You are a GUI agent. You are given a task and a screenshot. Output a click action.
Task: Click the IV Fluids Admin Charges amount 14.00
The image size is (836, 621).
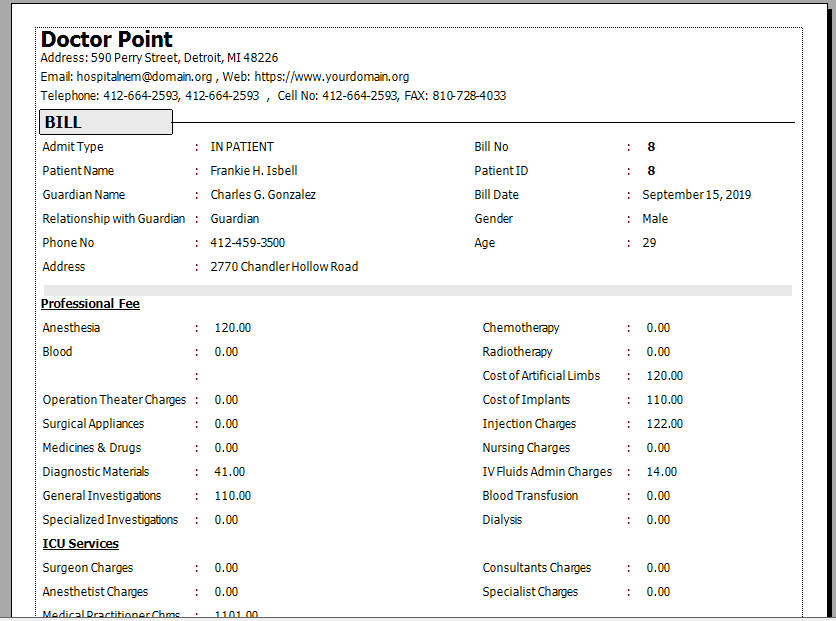click(662, 472)
